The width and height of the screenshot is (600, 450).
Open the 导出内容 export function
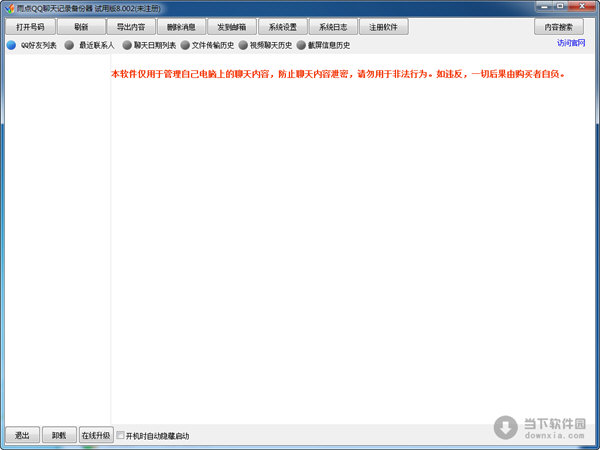coord(131,27)
